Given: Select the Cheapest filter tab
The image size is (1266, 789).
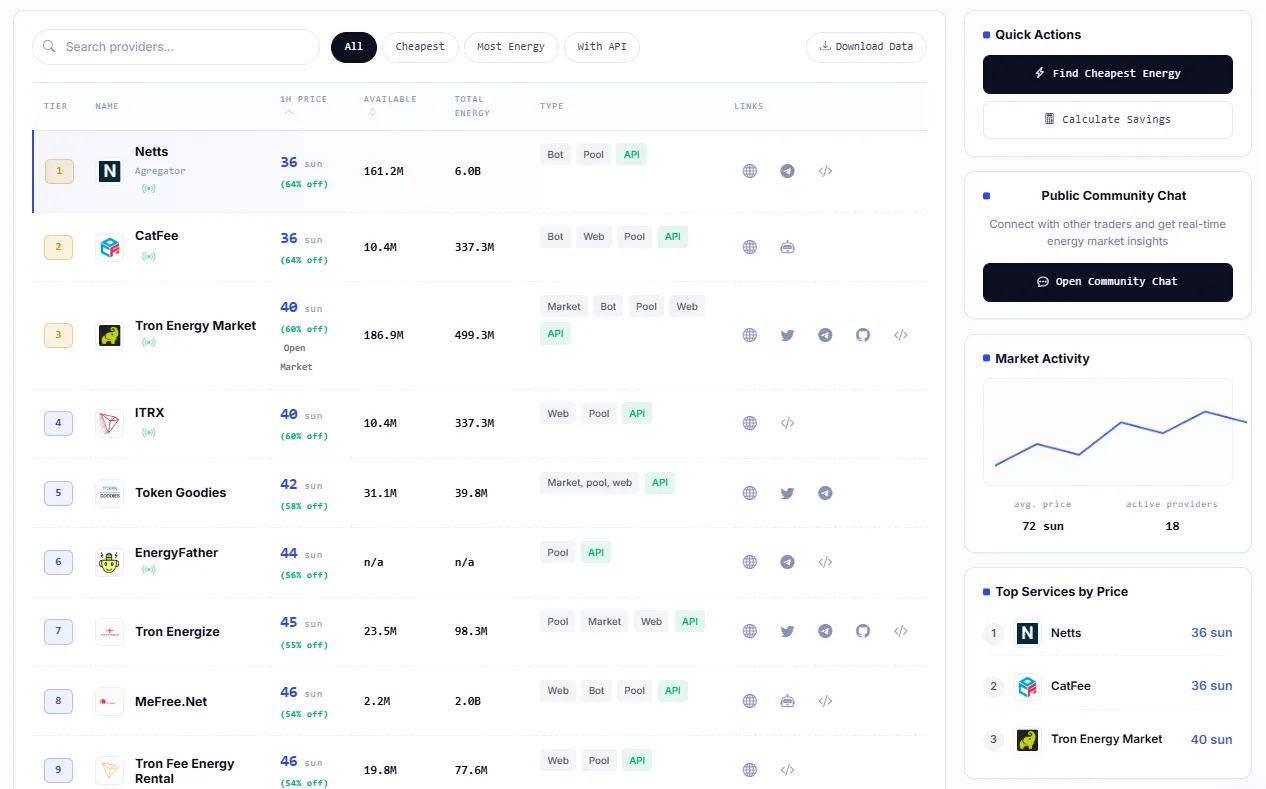Looking at the screenshot, I should [x=420, y=47].
